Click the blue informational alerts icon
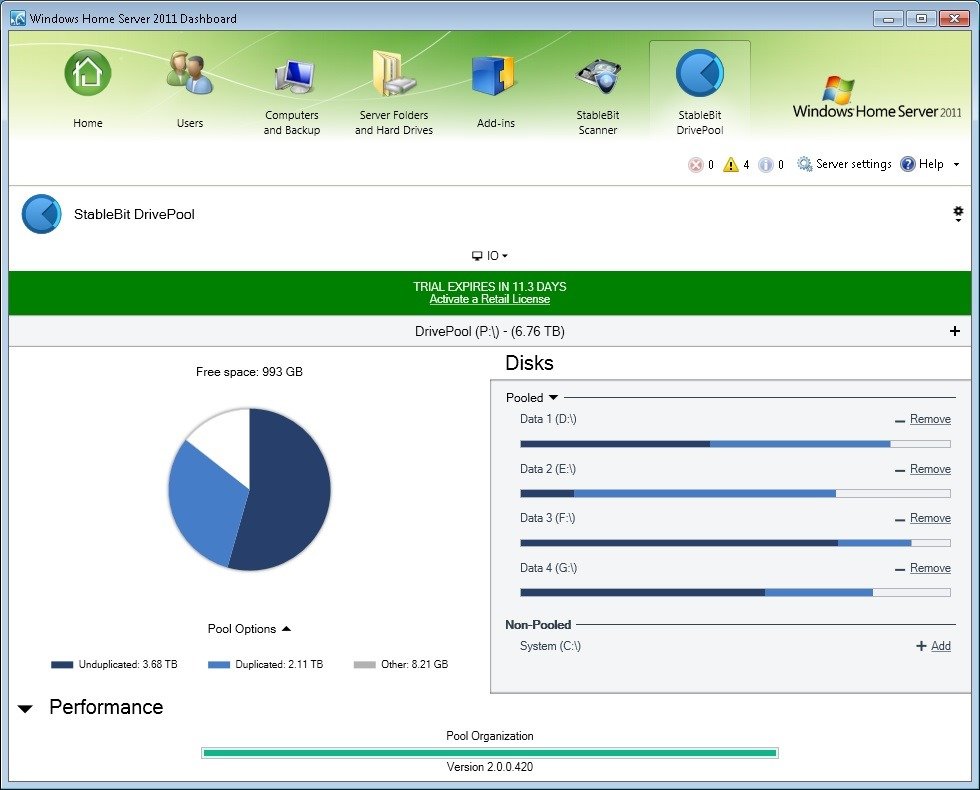 tap(766, 164)
